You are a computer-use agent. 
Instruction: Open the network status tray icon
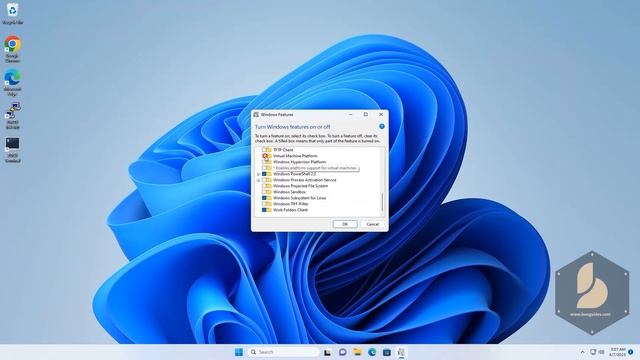pos(593,352)
